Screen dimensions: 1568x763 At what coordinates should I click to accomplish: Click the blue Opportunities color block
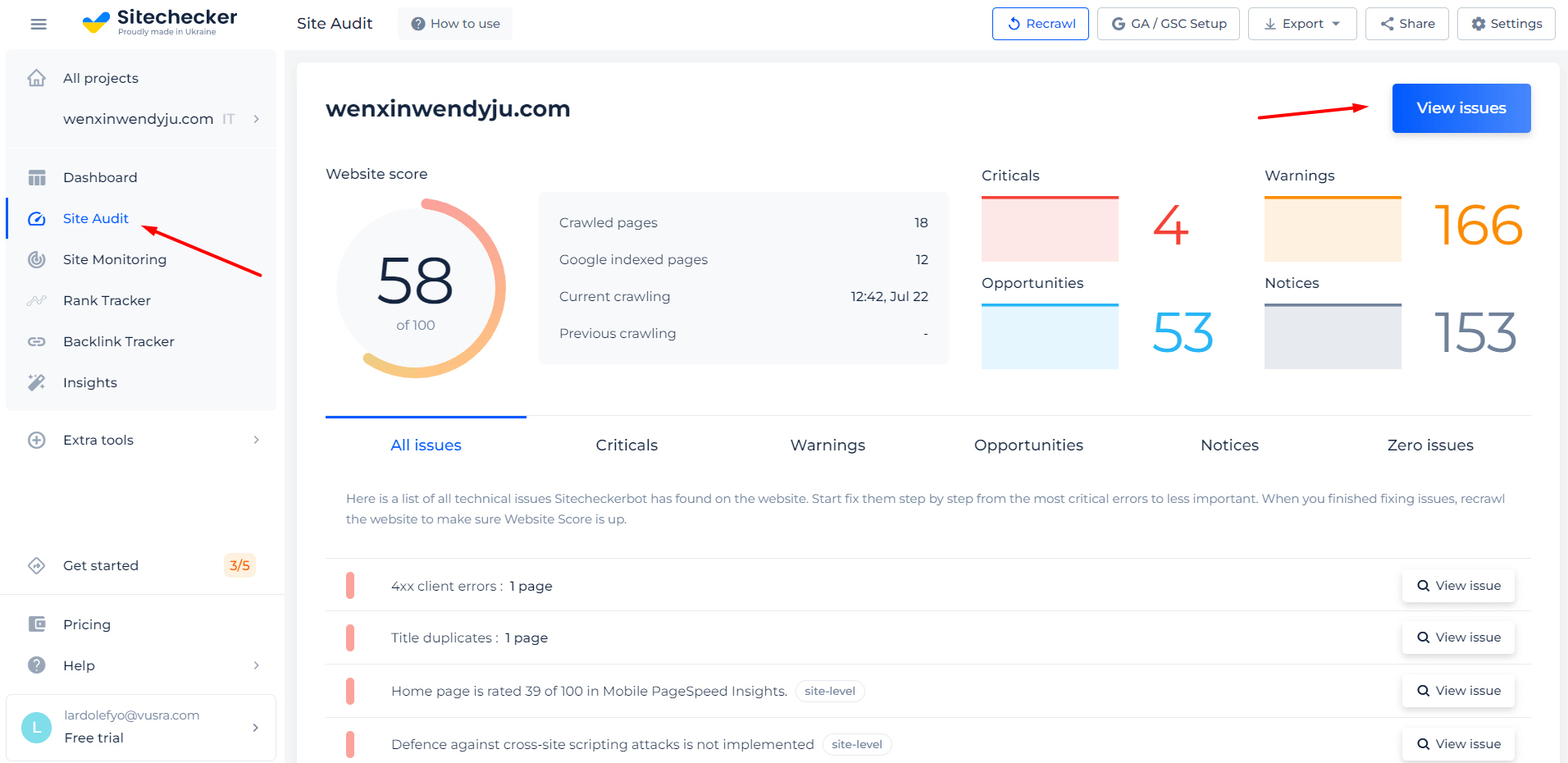[1050, 336]
